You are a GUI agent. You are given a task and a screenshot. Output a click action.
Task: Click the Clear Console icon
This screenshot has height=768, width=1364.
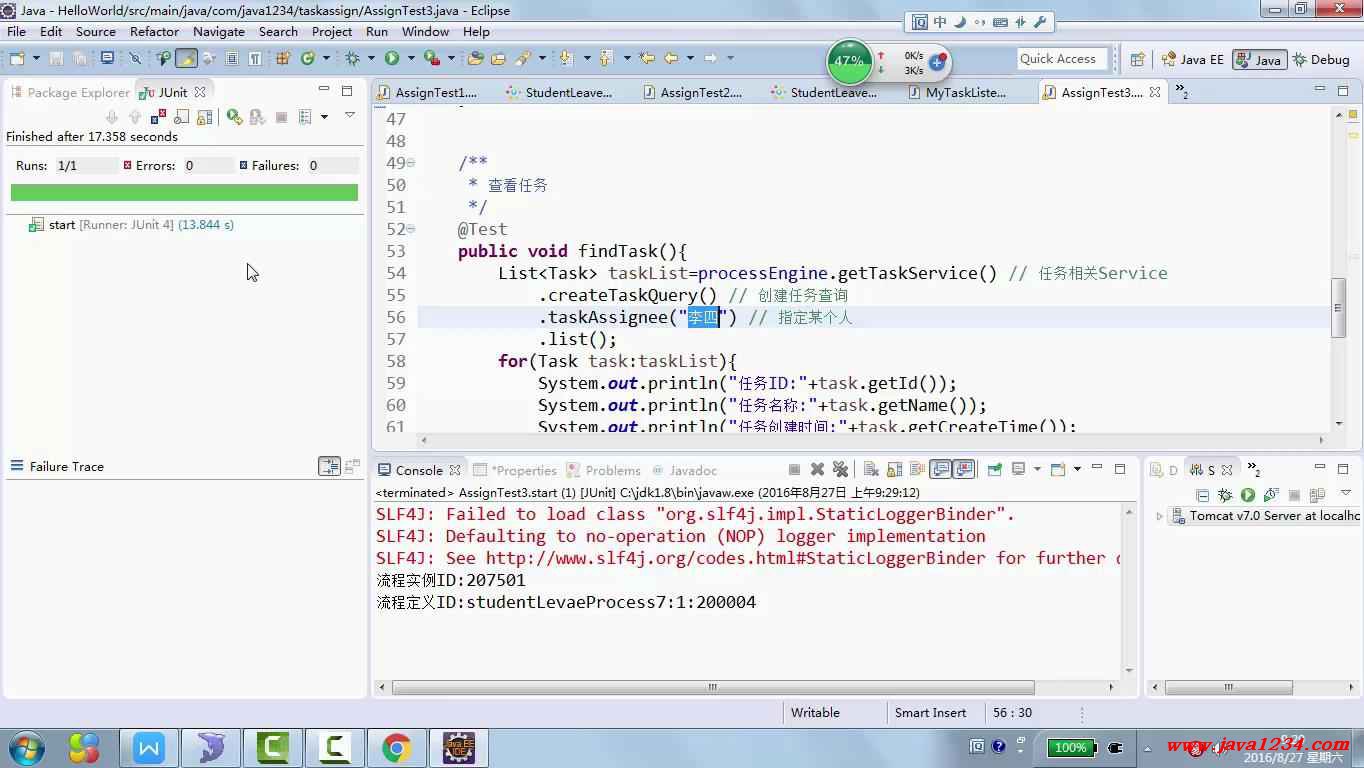871,469
